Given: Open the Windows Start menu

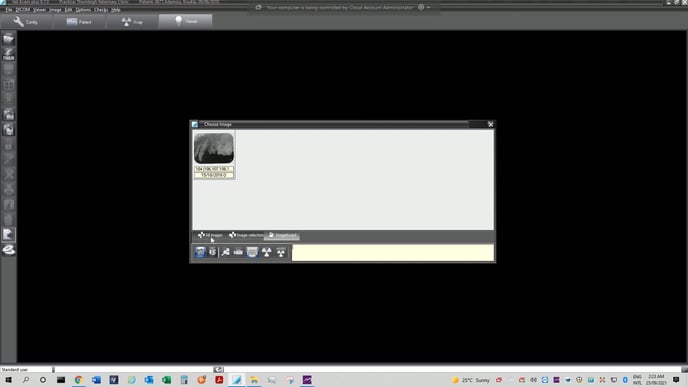Looking at the screenshot, I should click(8, 380).
